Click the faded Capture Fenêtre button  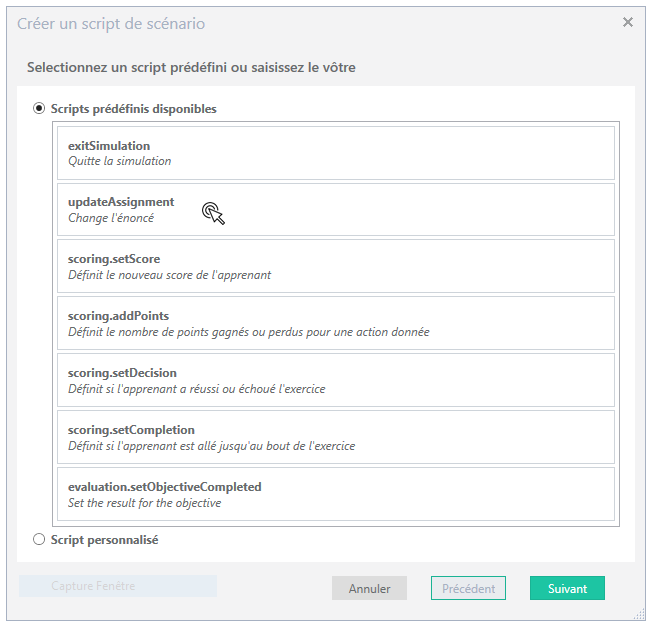pyautogui.click(x=118, y=586)
